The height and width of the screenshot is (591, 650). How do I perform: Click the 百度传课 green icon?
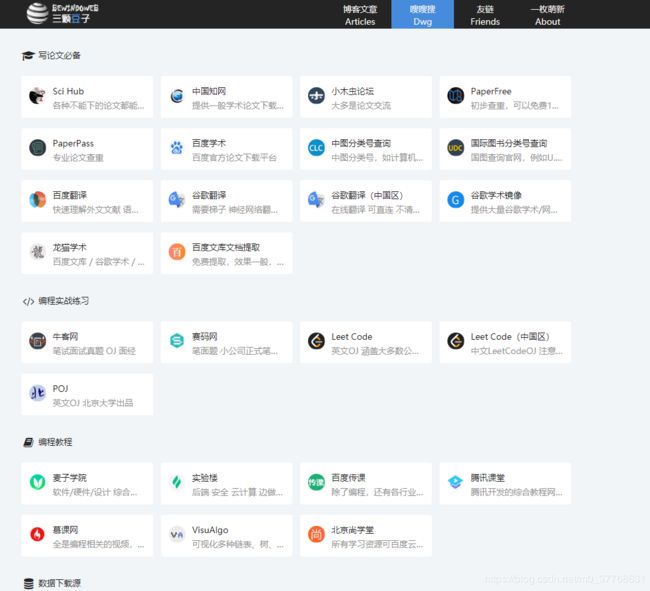tap(316, 482)
